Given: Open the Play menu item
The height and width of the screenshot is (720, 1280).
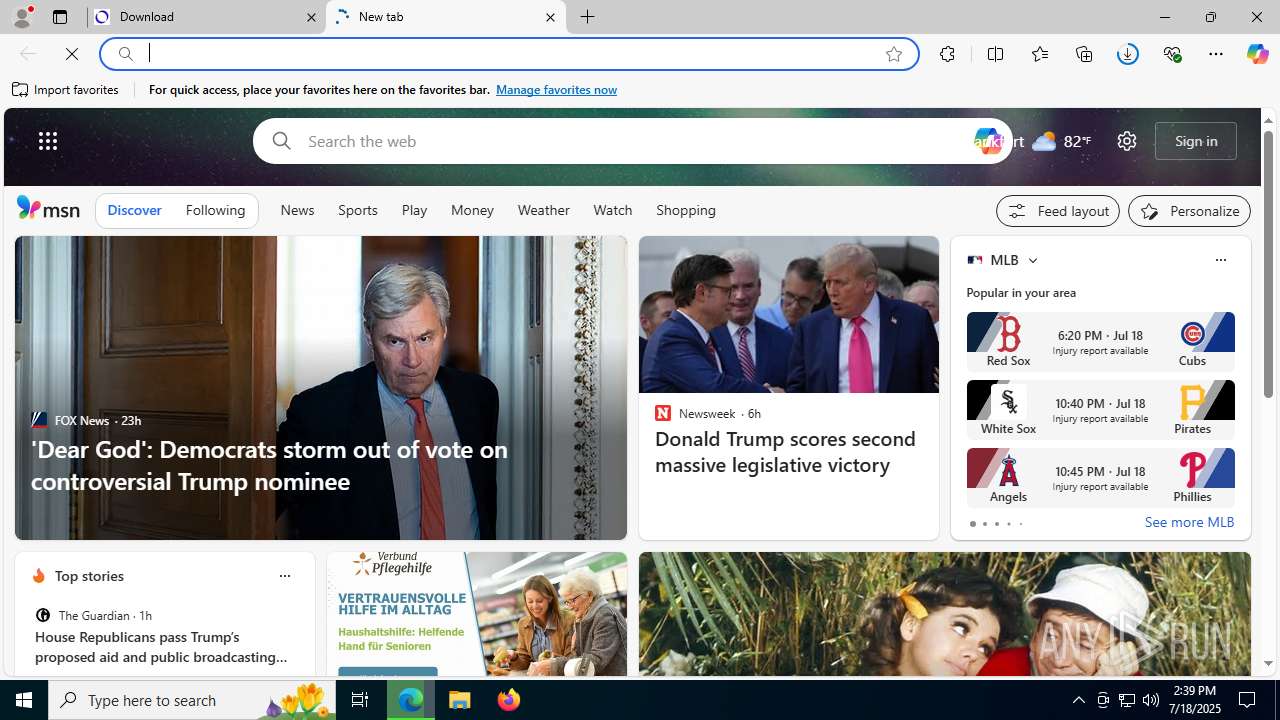Looking at the screenshot, I should pyautogui.click(x=414, y=211).
